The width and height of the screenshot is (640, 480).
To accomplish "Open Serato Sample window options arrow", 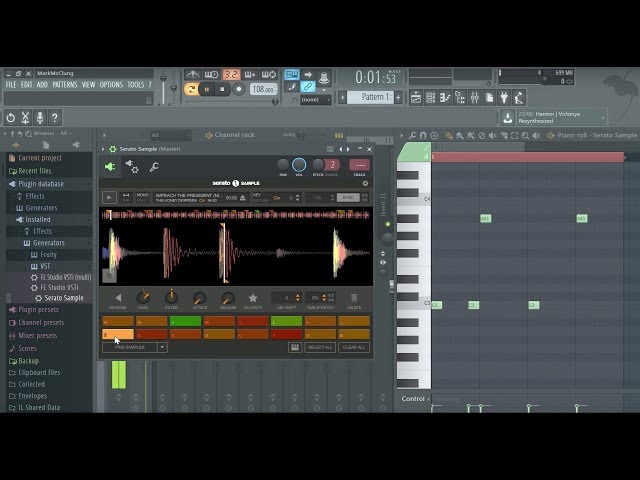I will (103, 149).
